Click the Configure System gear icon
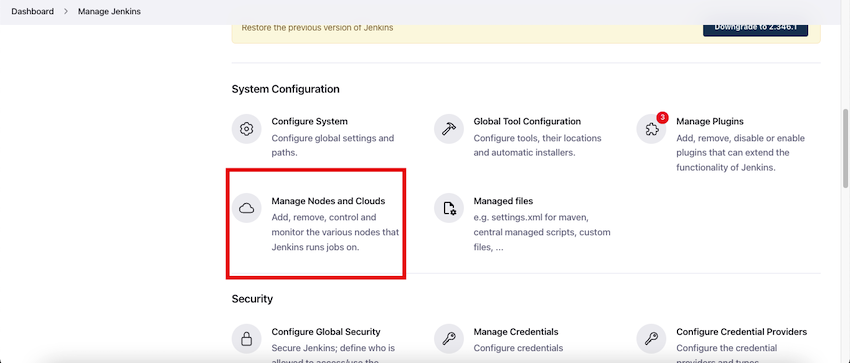 click(247, 129)
